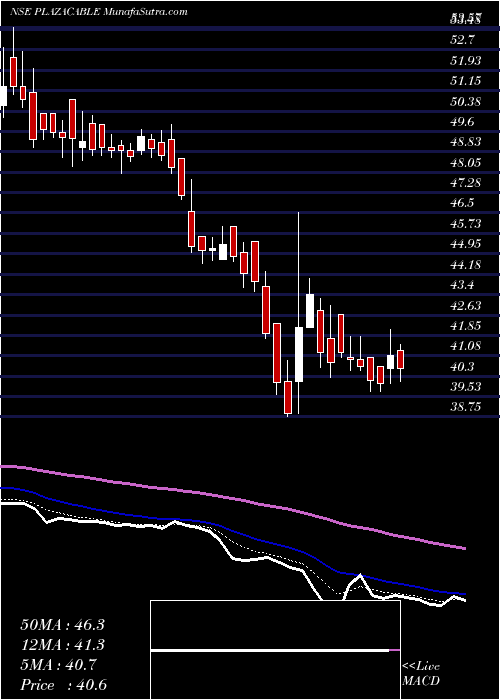Viewport: 500px width, 700px height.
Task: Click the 50.38 price axis label
Action: [466, 101]
